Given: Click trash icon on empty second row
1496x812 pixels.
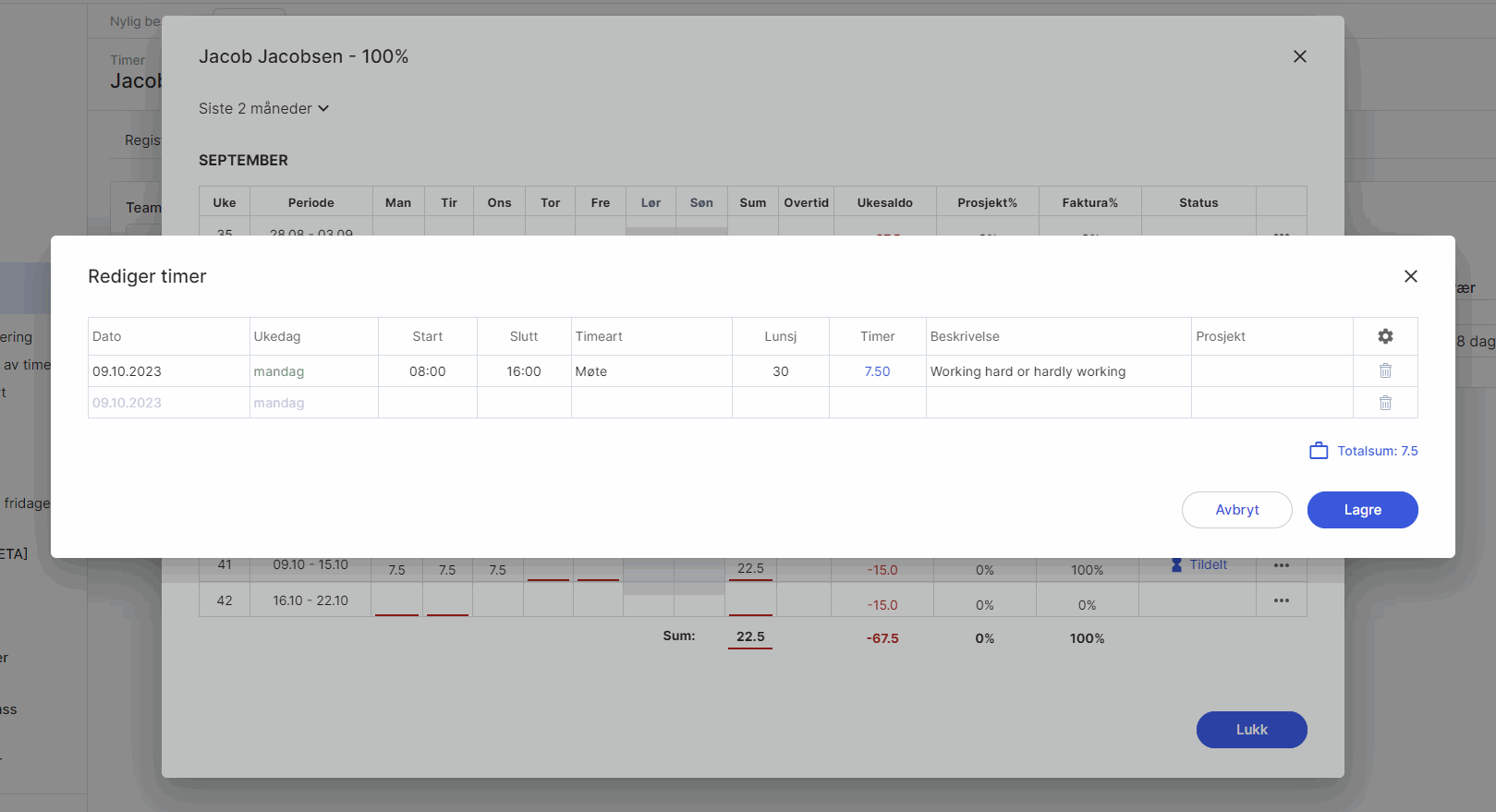Looking at the screenshot, I should coord(1385,403).
